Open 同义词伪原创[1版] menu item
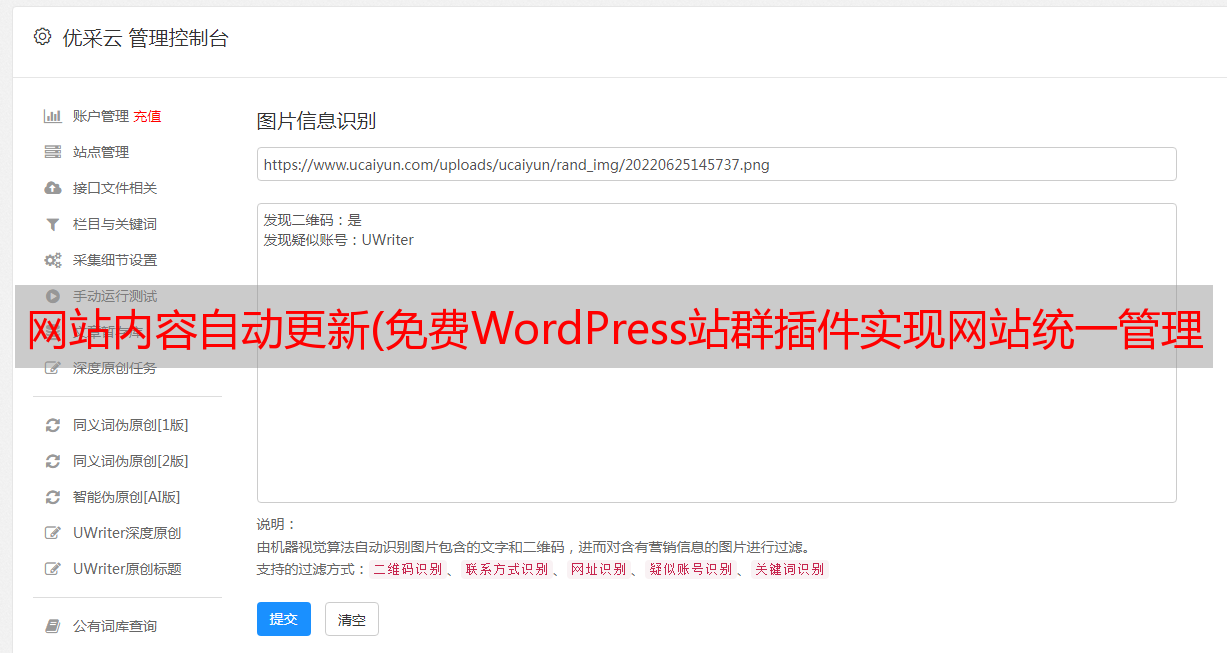 pos(131,425)
